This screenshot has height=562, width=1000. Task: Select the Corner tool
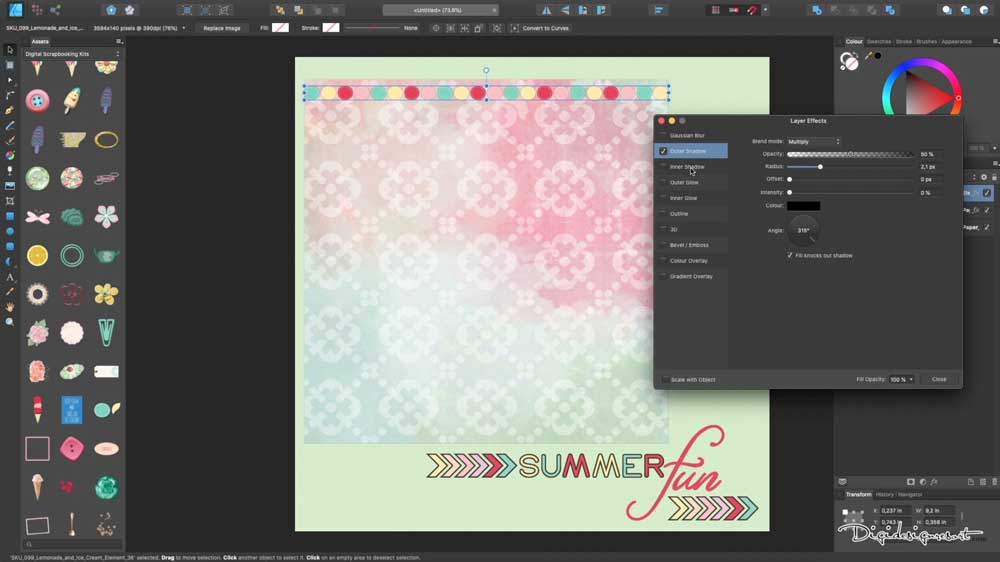[10, 95]
